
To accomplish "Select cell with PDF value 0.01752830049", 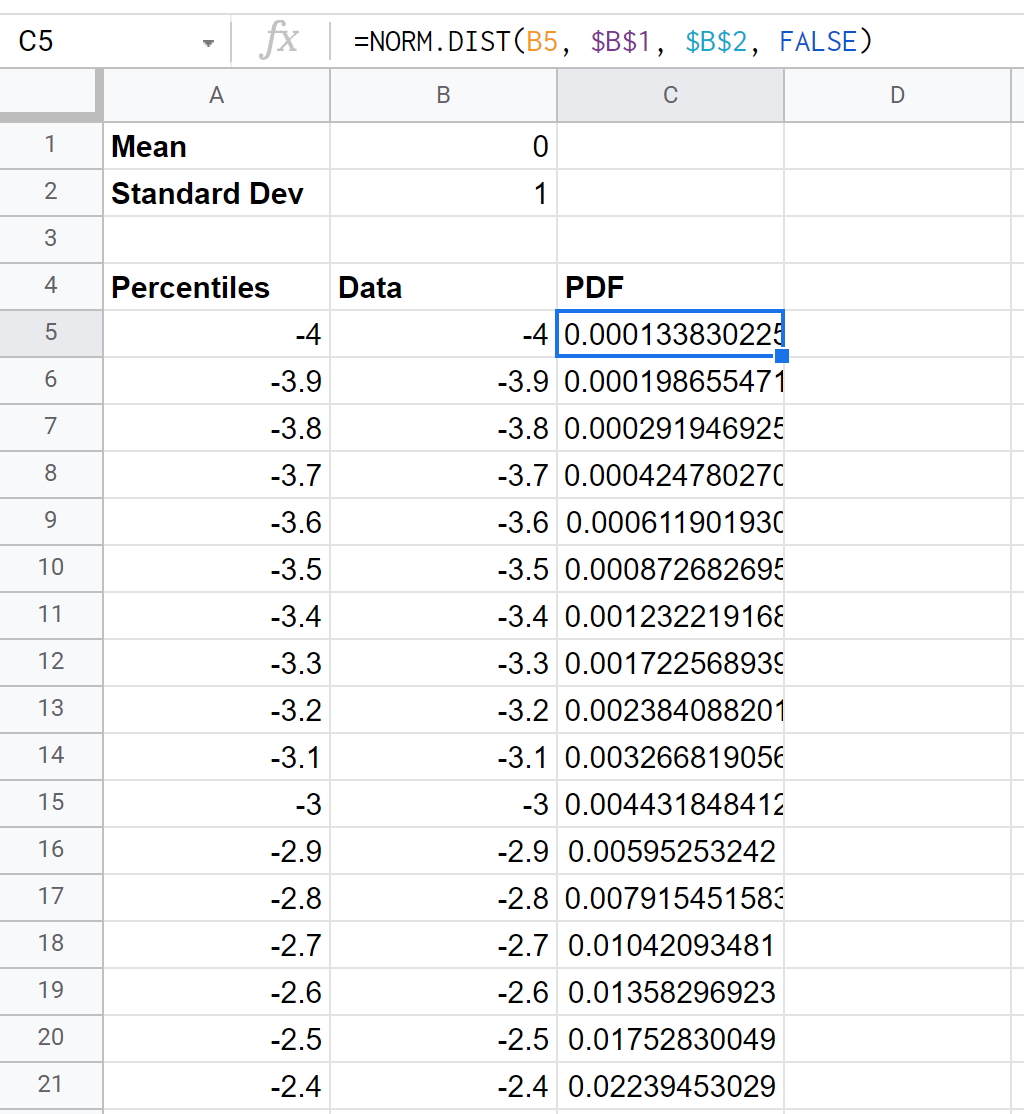I will point(670,1038).
